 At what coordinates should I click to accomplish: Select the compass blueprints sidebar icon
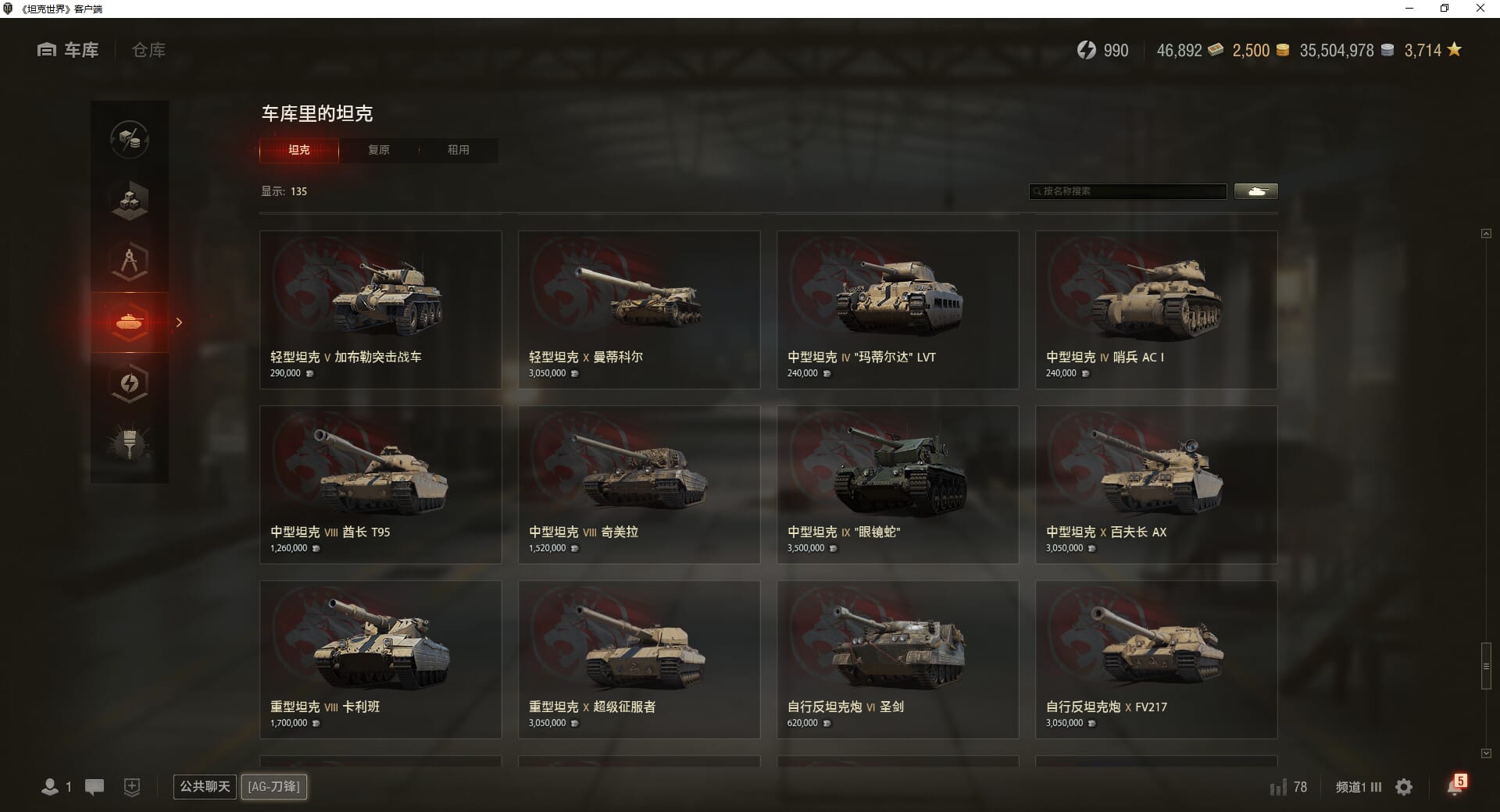tap(130, 262)
